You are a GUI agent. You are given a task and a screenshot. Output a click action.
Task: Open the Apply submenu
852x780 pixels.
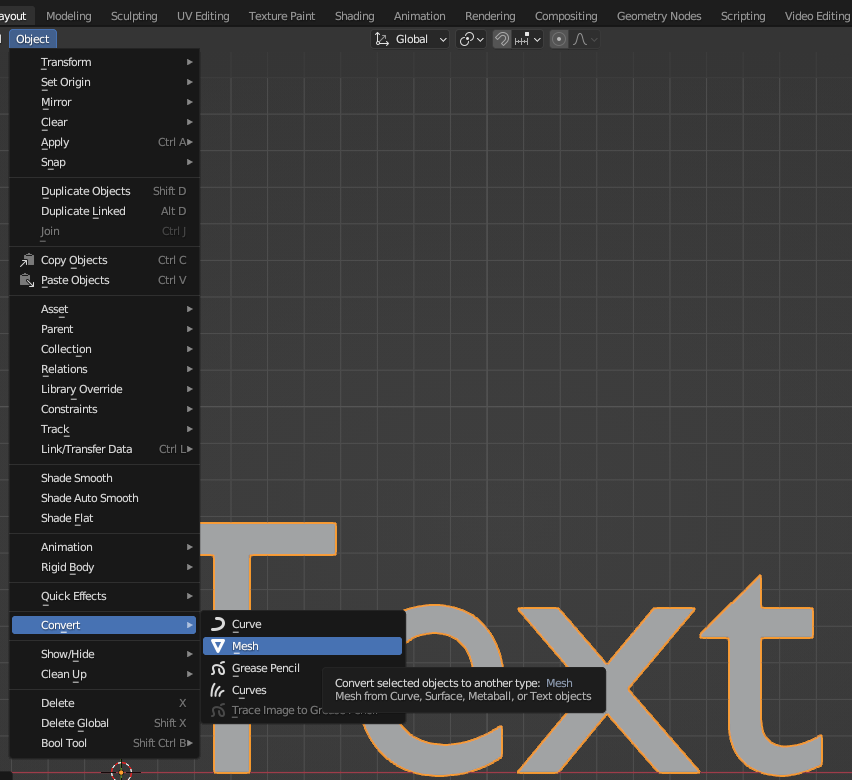point(104,142)
